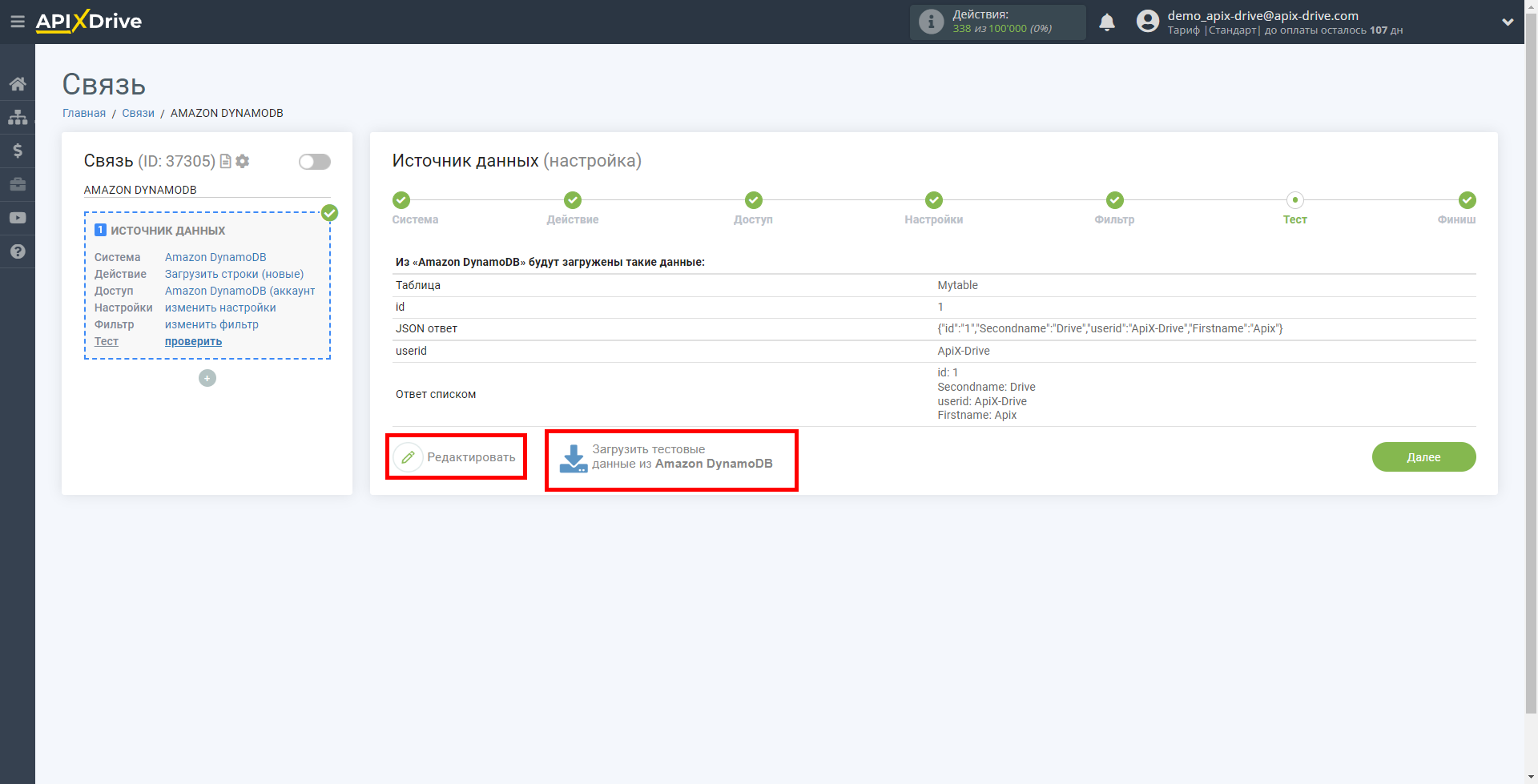Image resolution: width=1538 pixels, height=784 pixels.
Task: Go to Финиш step
Action: click(1457, 208)
